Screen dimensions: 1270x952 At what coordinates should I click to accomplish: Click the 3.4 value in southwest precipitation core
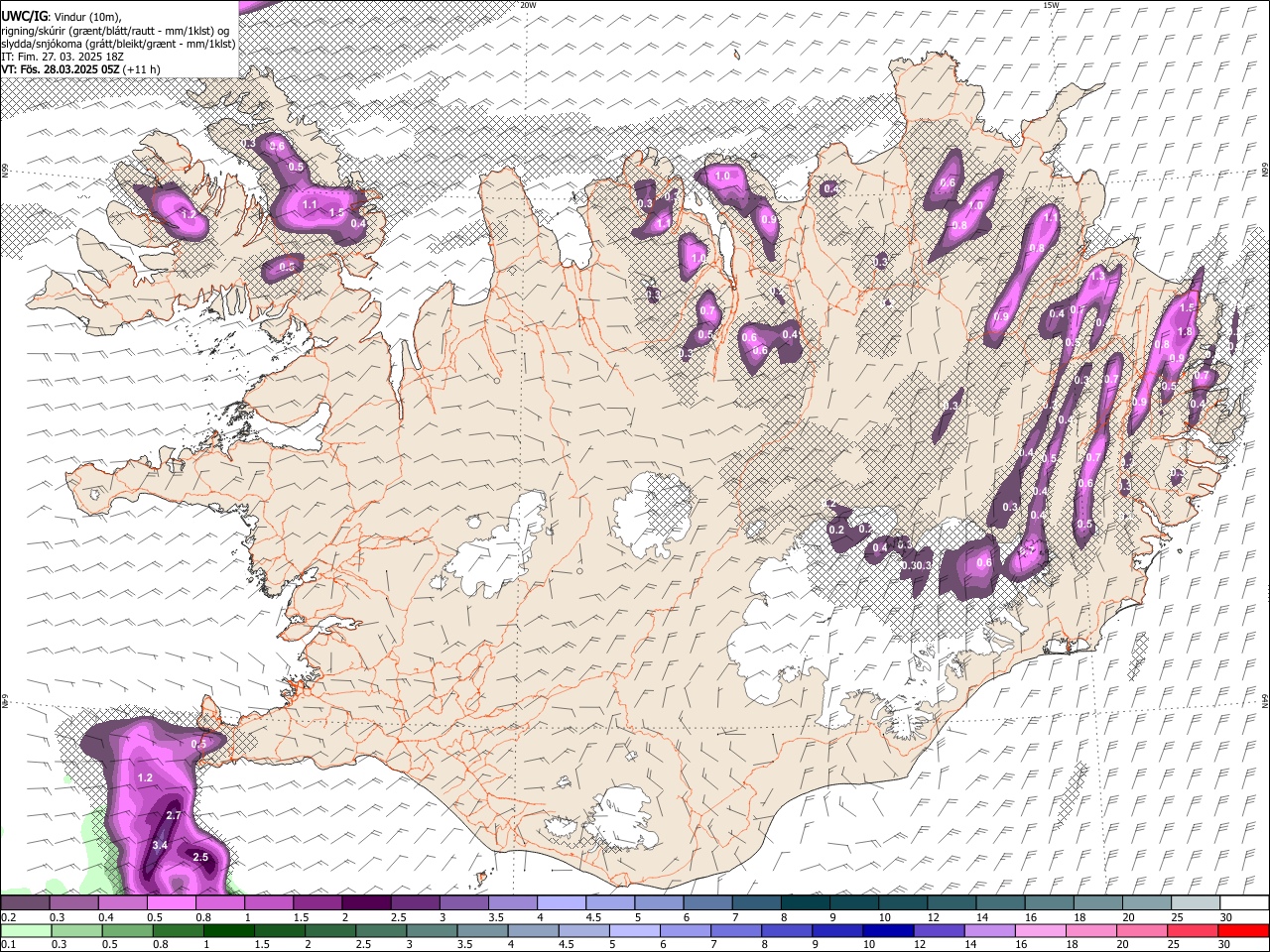160,846
